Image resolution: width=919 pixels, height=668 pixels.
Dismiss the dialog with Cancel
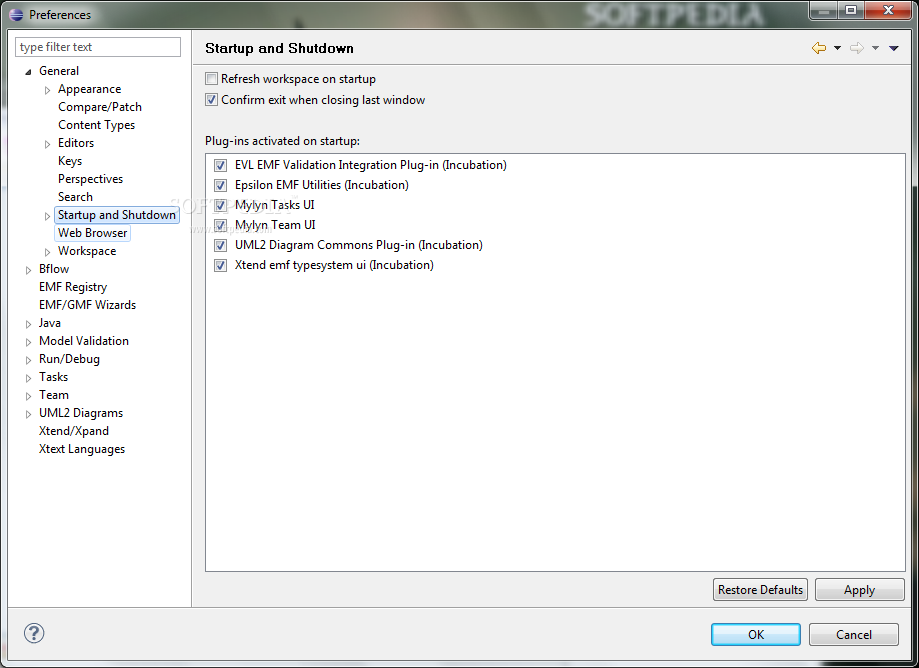(x=853, y=635)
